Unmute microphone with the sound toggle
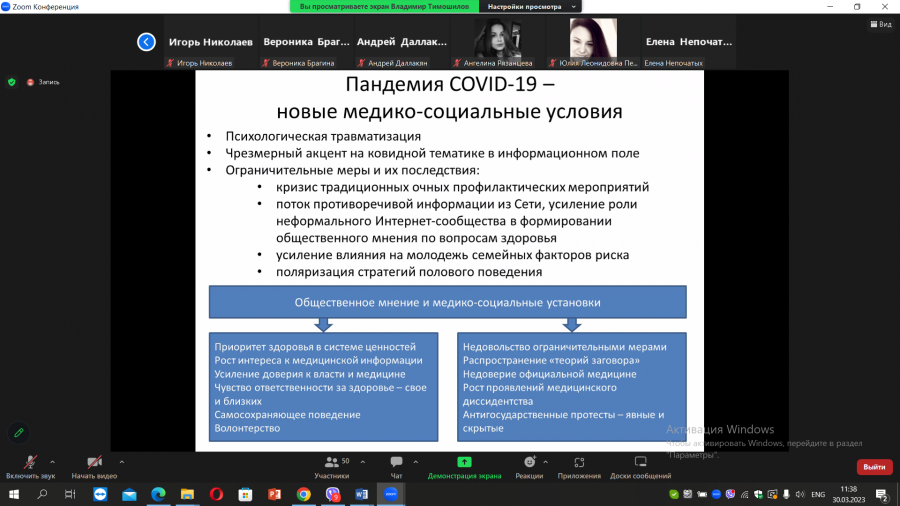 (30, 462)
